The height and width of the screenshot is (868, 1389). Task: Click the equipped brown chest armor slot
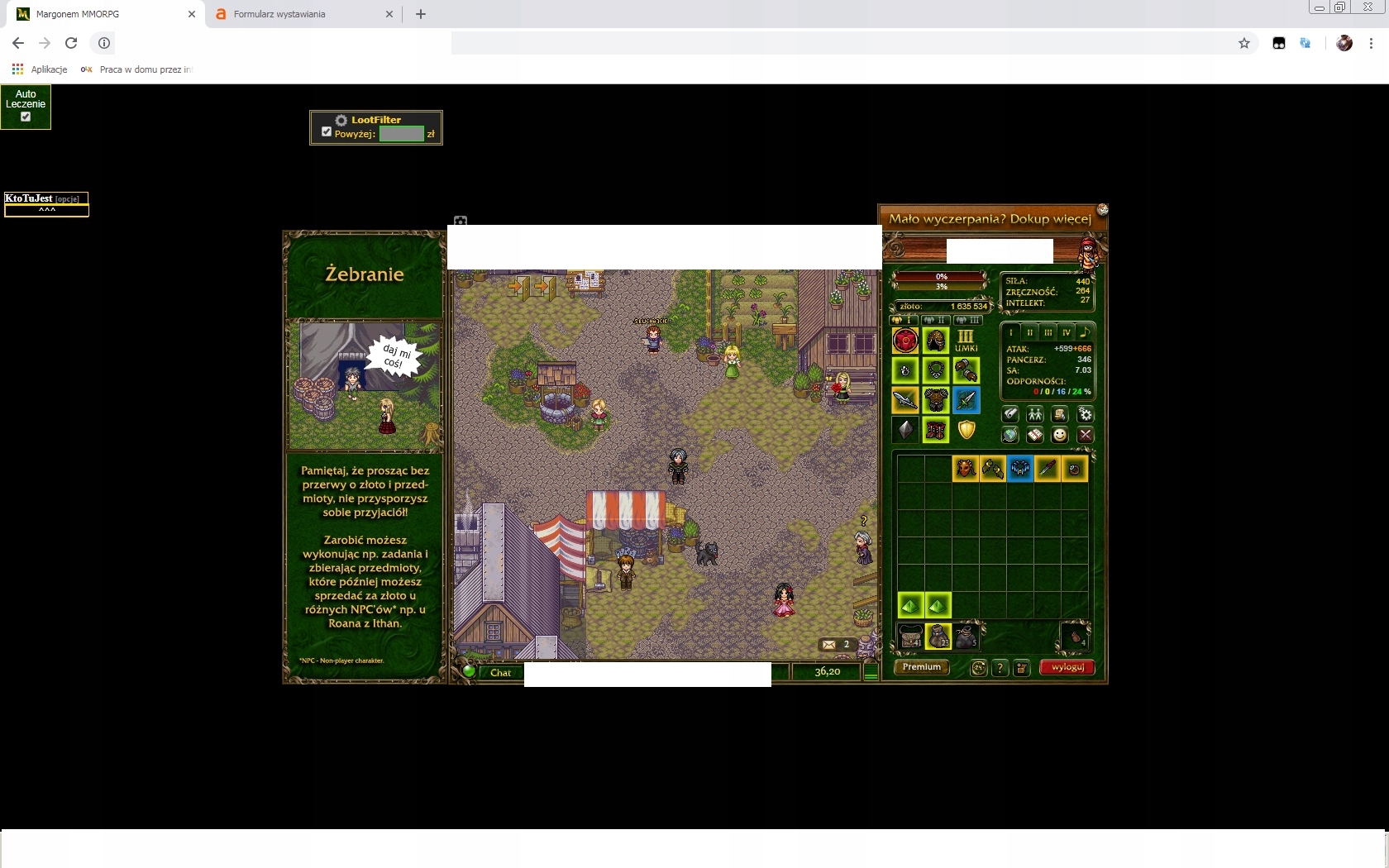[x=936, y=400]
